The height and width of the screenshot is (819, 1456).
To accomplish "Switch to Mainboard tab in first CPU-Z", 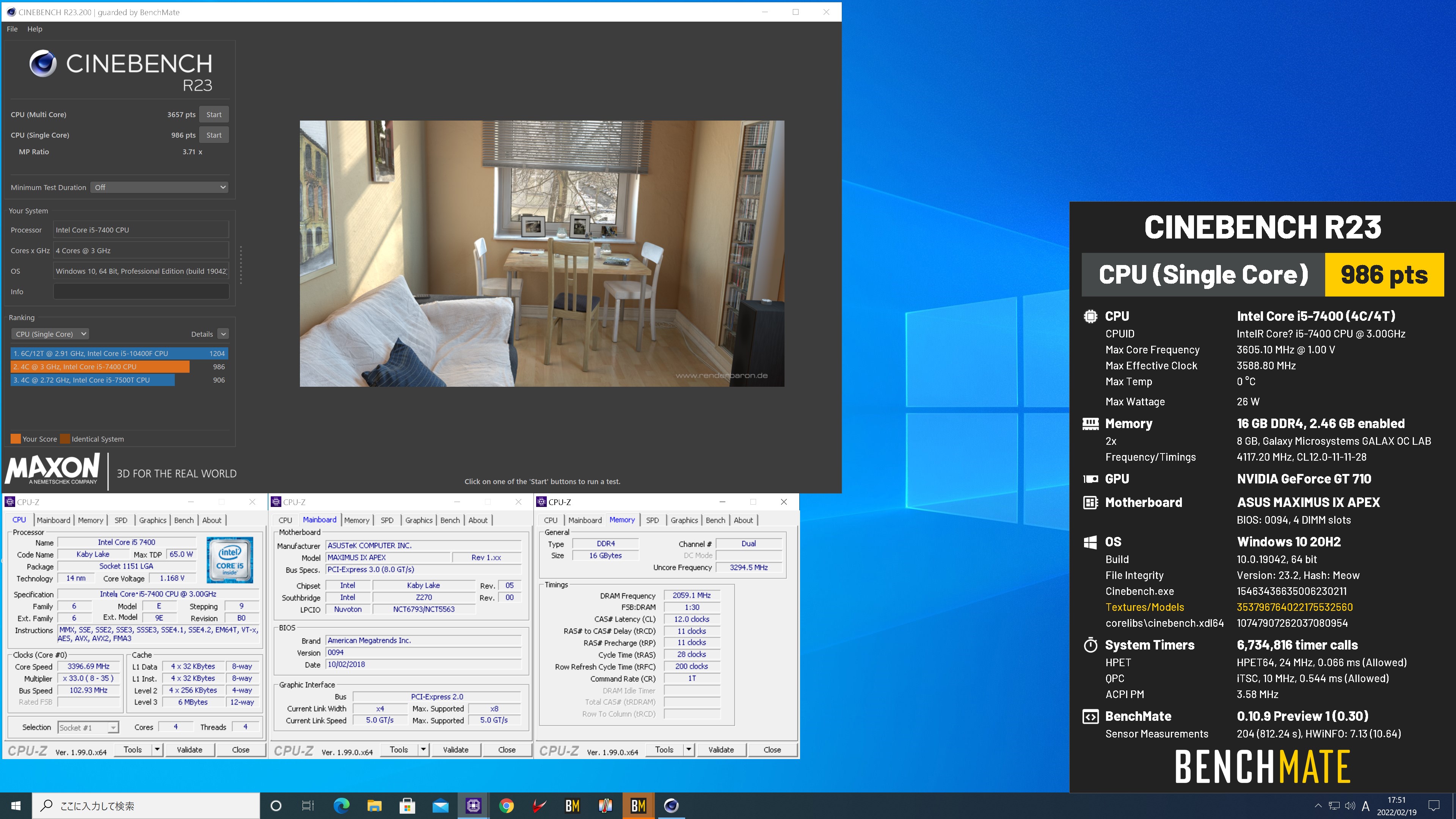I will (x=54, y=520).
